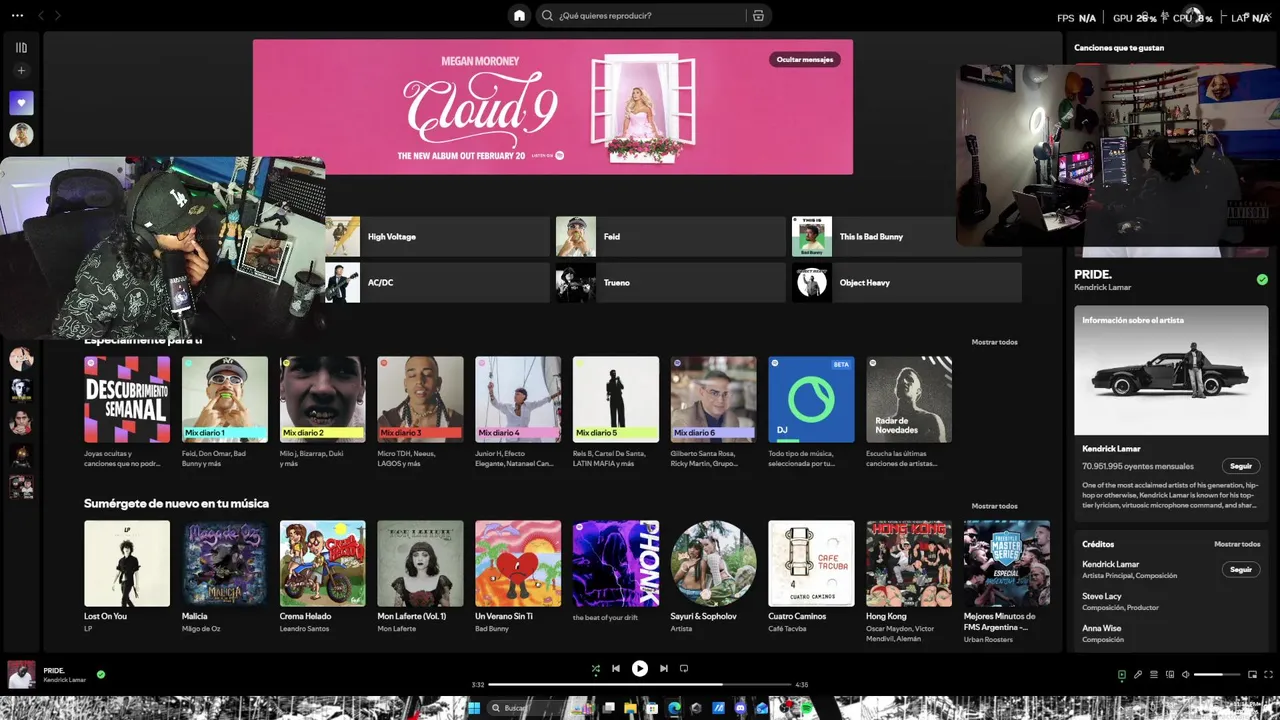Screen dimensions: 1280x720
Task: Toggle repeat mode
Action: (684, 668)
